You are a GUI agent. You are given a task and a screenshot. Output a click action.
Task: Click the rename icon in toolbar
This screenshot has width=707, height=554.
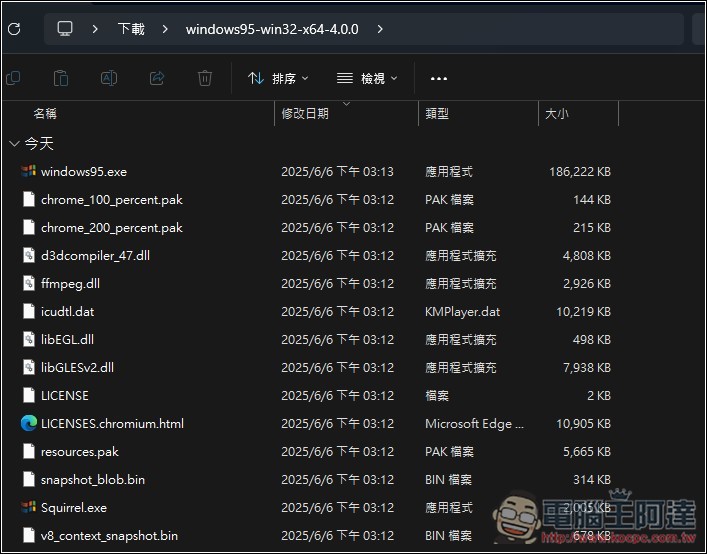pos(109,78)
